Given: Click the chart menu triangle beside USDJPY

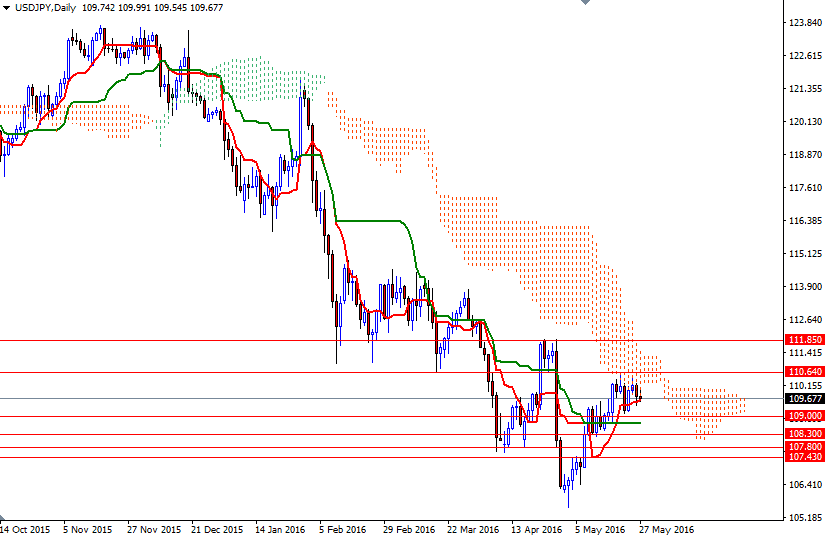Looking at the screenshot, I should point(6,8).
